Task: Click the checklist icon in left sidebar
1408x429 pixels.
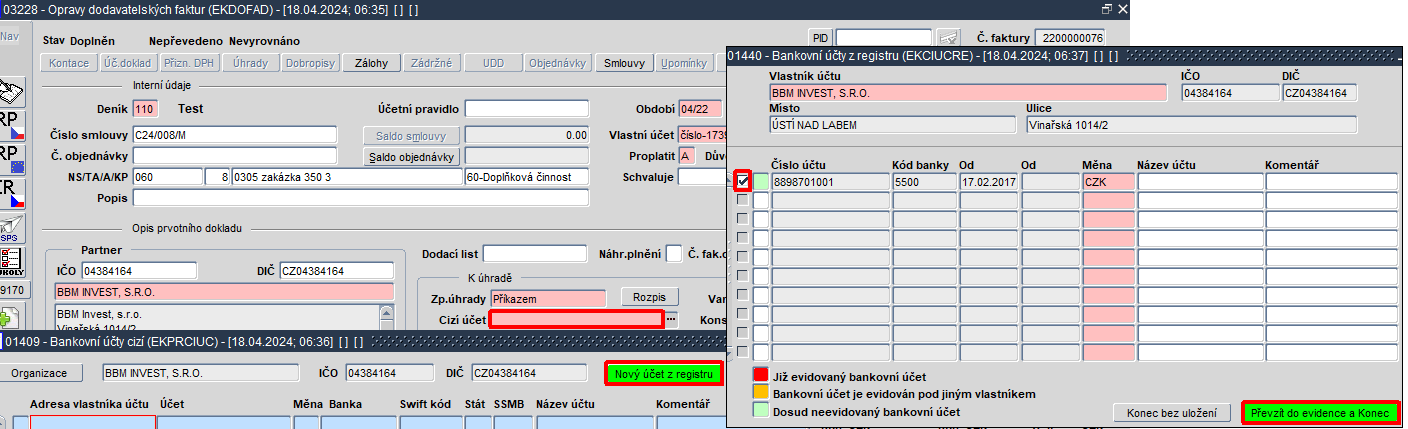Action: pyautogui.click(x=11, y=262)
